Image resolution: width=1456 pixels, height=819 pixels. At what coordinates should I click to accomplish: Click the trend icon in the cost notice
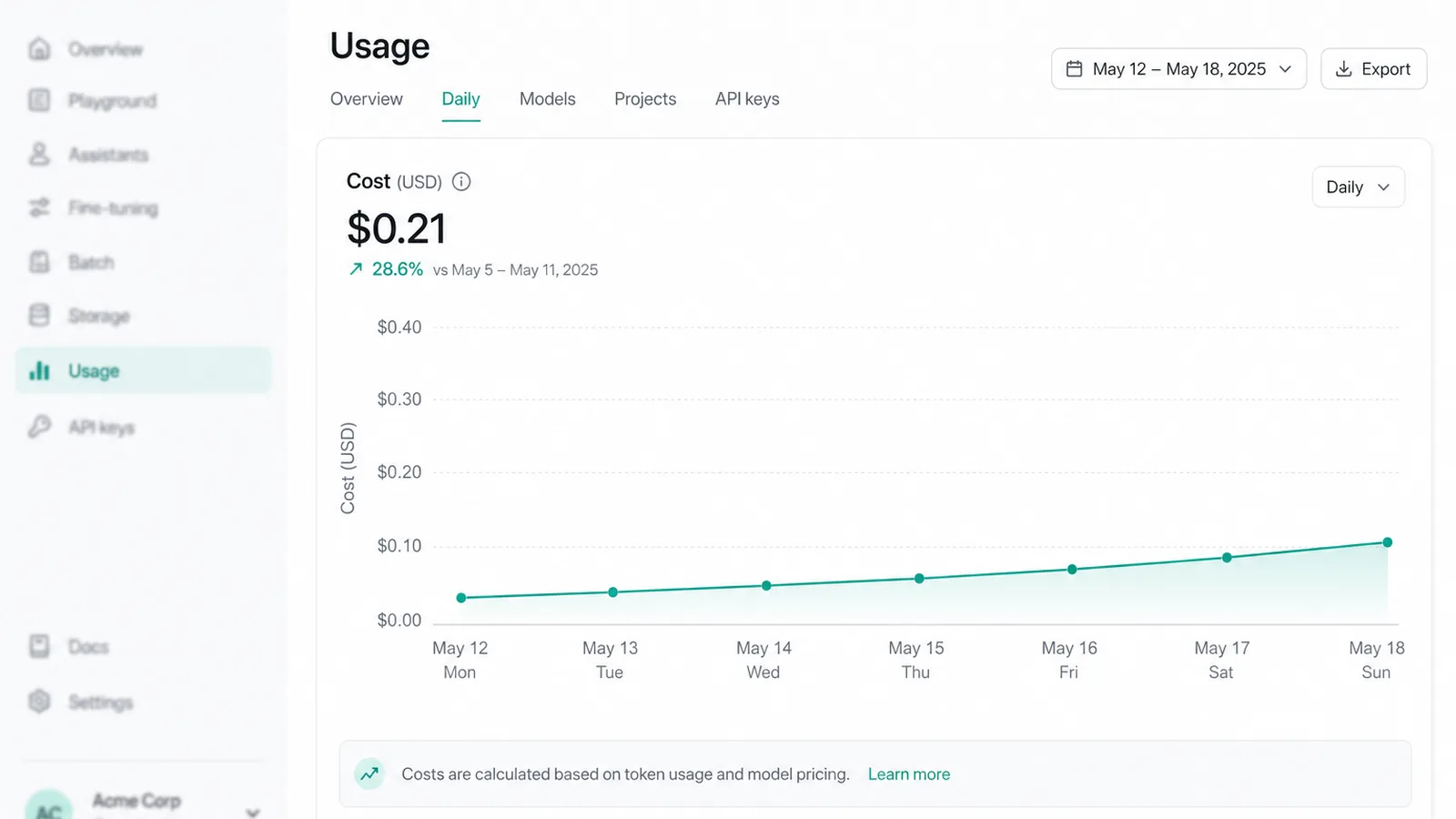[369, 773]
